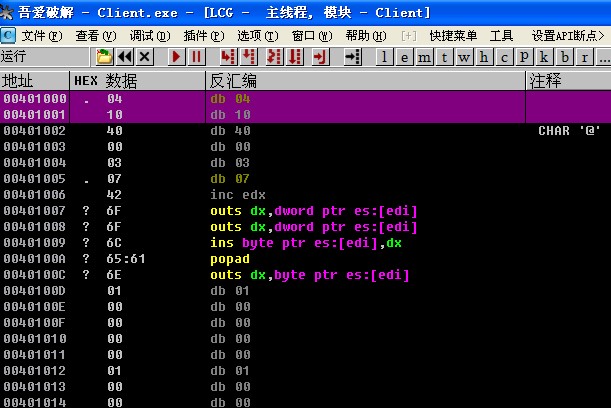Open the 窗口(W) menu
Viewport: 611px width, 408px height.
[x=312, y=36]
